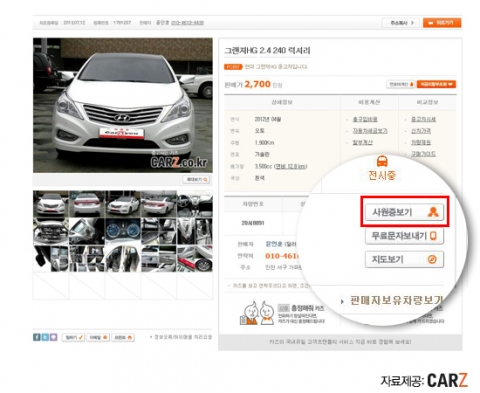
Task: Click the two cartoon mascot characters
Action: pos(257,313)
